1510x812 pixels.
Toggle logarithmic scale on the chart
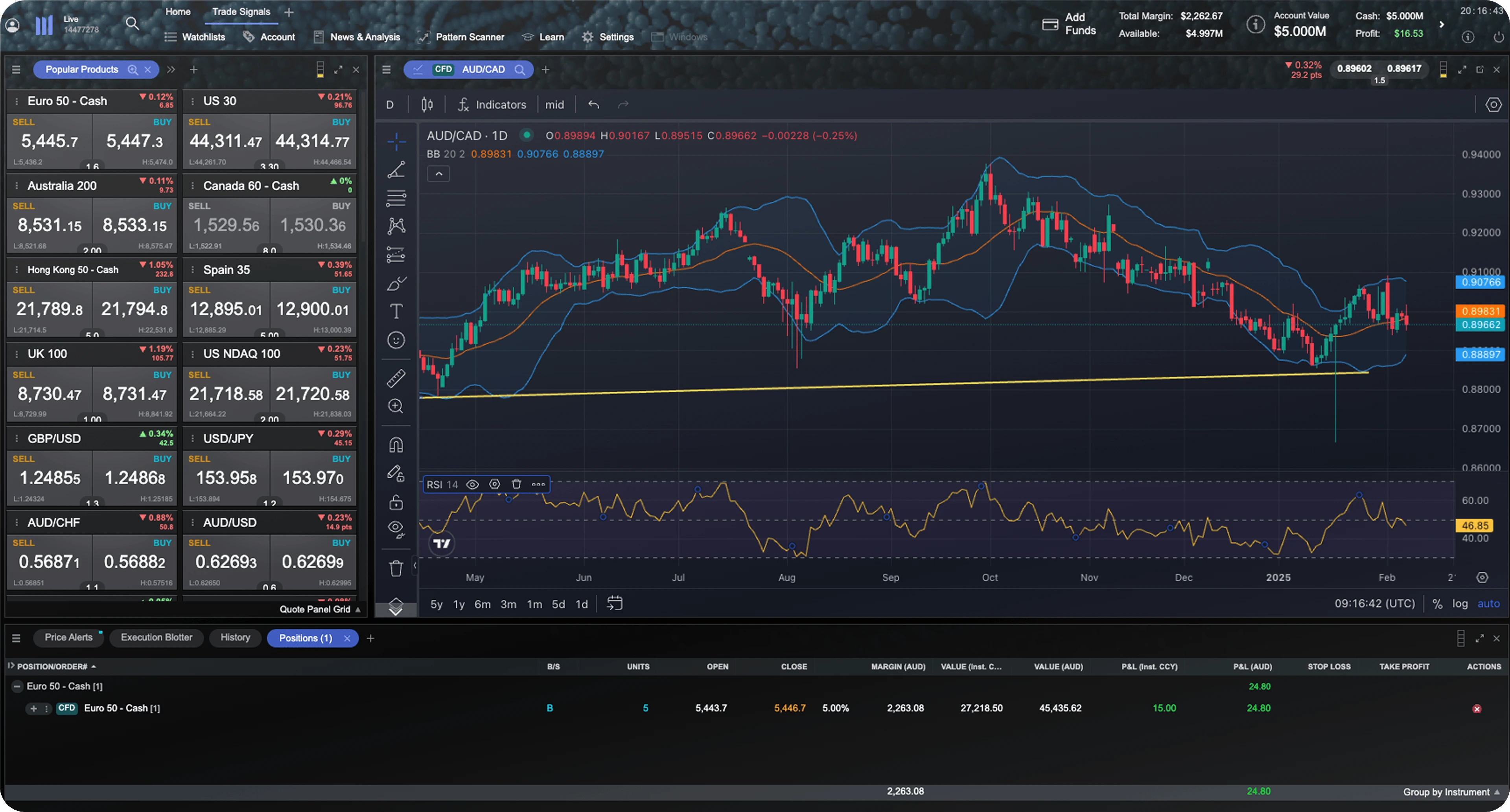[1460, 603]
